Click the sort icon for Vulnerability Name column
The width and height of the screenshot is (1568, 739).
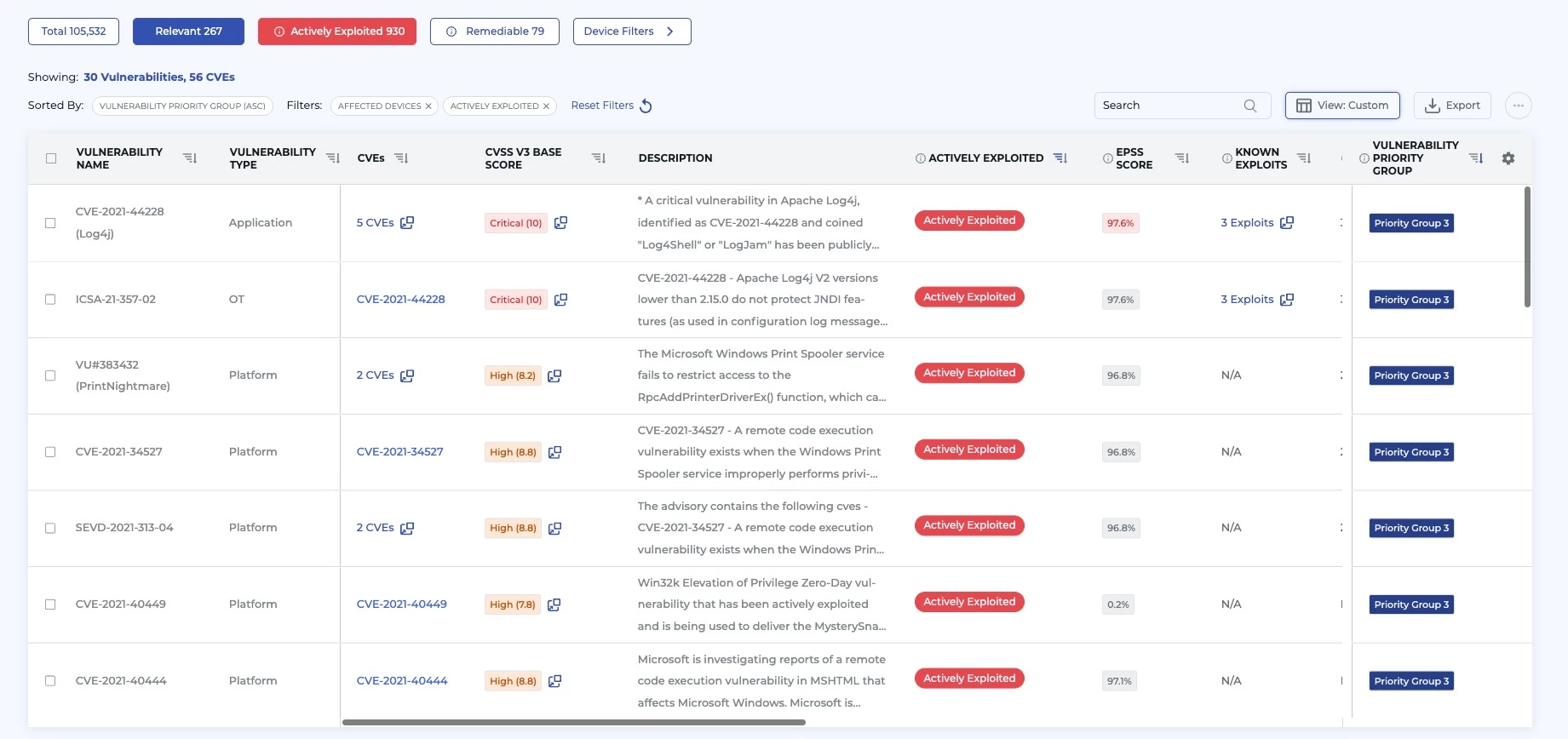tap(190, 158)
